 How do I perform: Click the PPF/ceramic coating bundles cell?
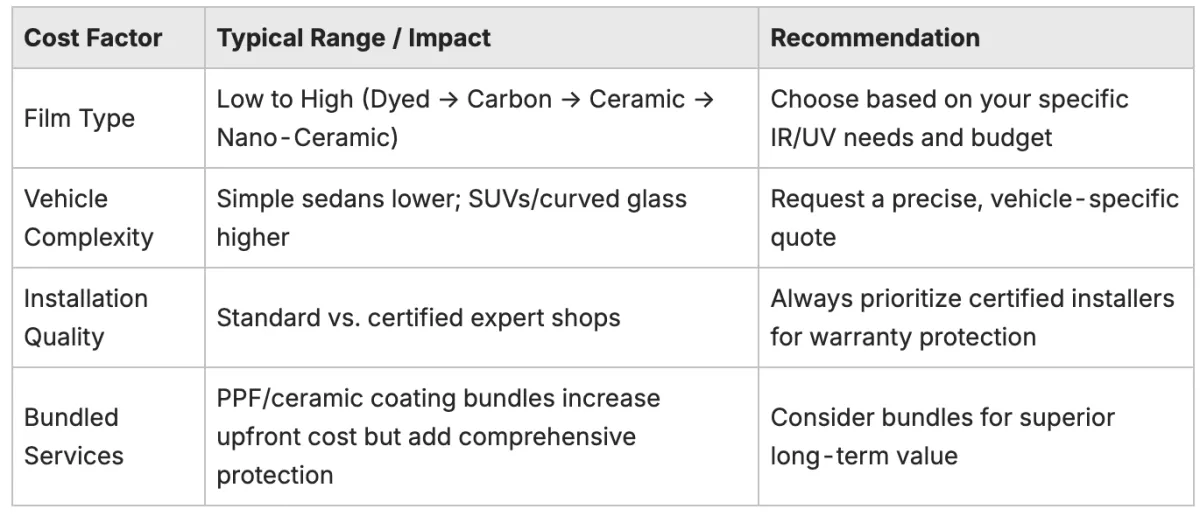click(439, 437)
